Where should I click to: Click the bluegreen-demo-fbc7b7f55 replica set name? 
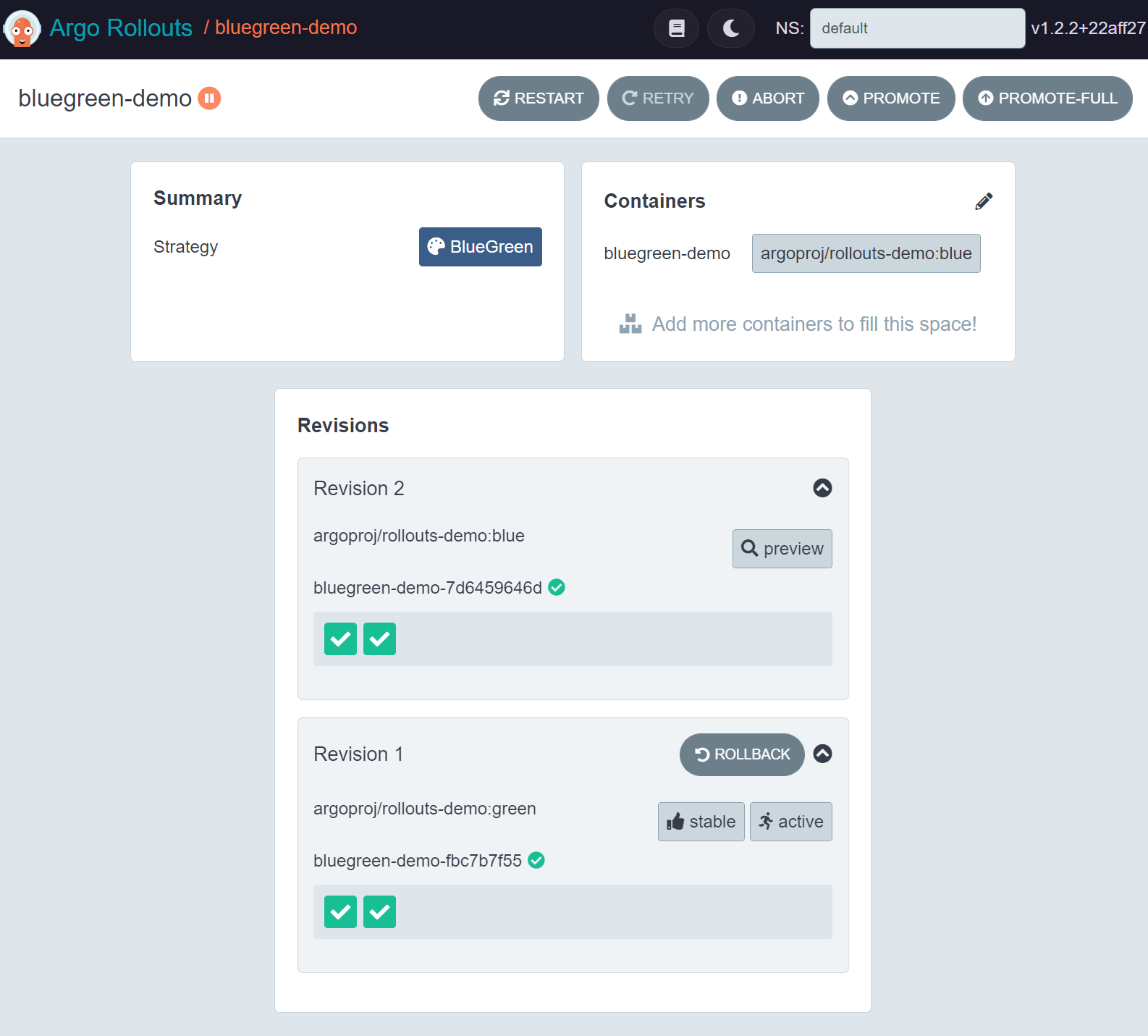(x=418, y=861)
